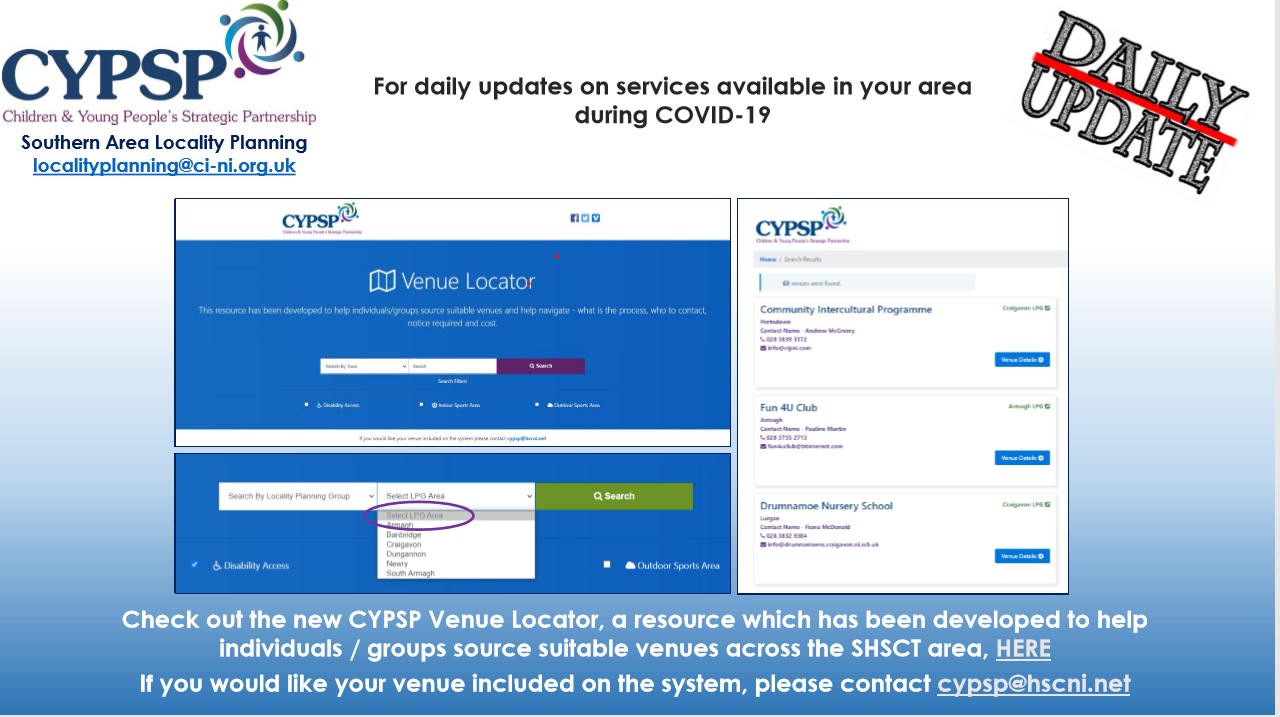Open the Select LPG Area combo box
Image resolution: width=1280 pixels, height=717 pixels.
click(x=457, y=496)
